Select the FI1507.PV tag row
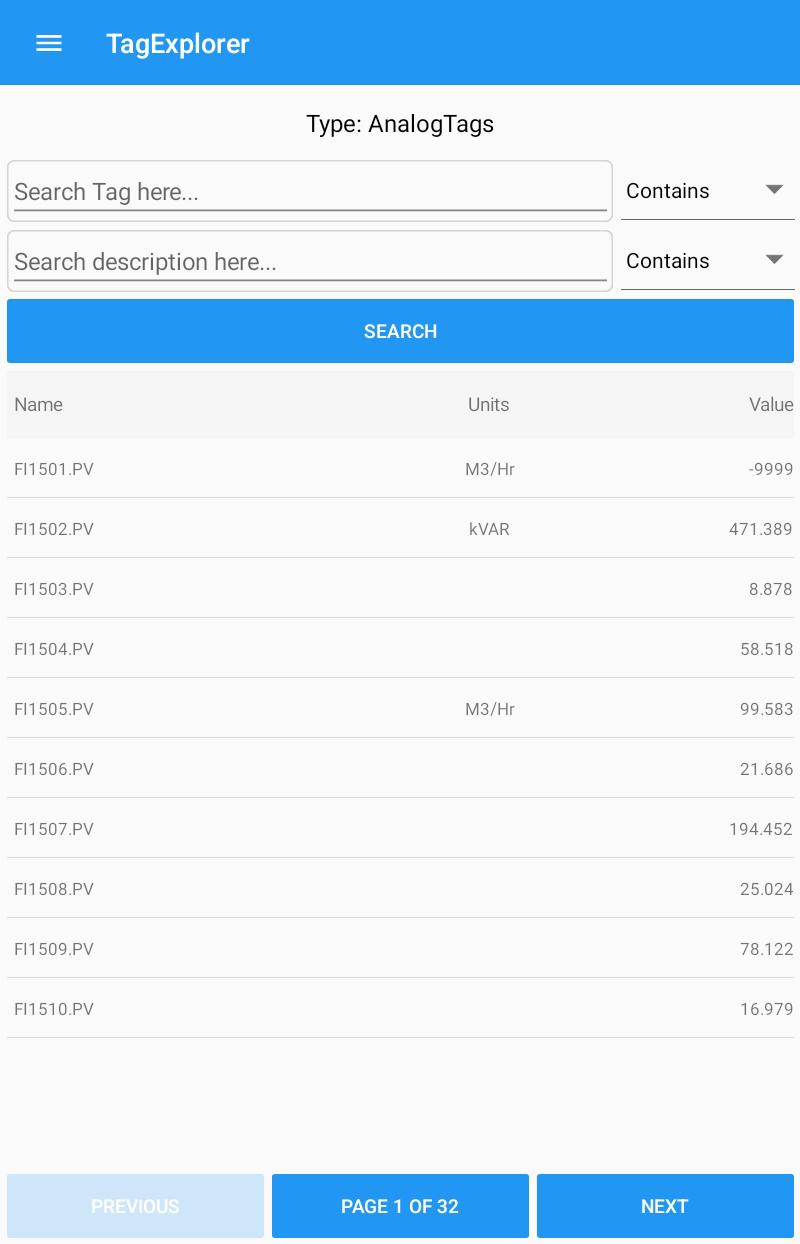800x1244 pixels. tap(400, 828)
